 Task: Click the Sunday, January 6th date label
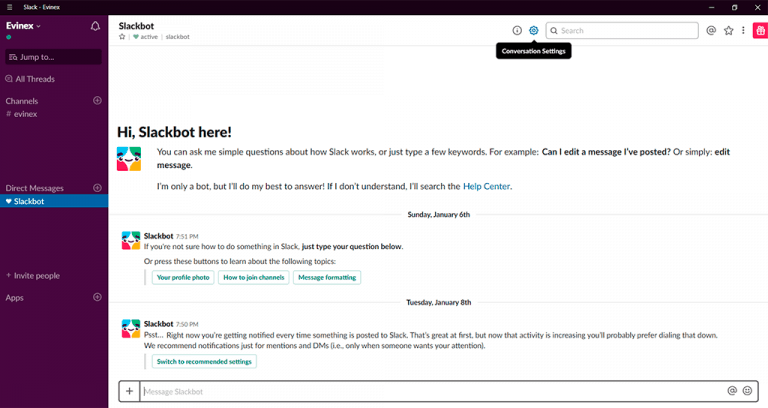coord(438,215)
